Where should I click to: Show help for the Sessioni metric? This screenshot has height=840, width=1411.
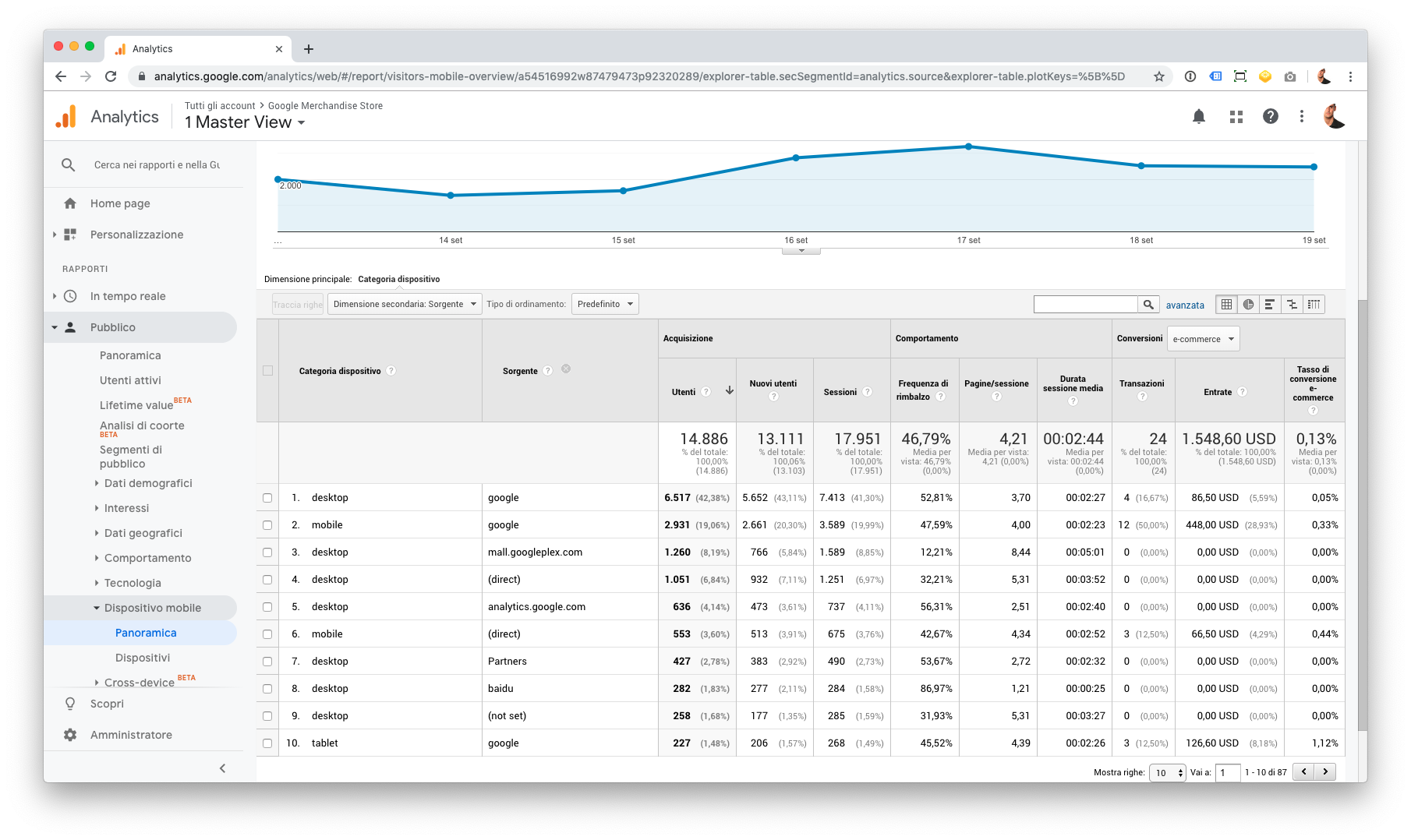(x=867, y=392)
